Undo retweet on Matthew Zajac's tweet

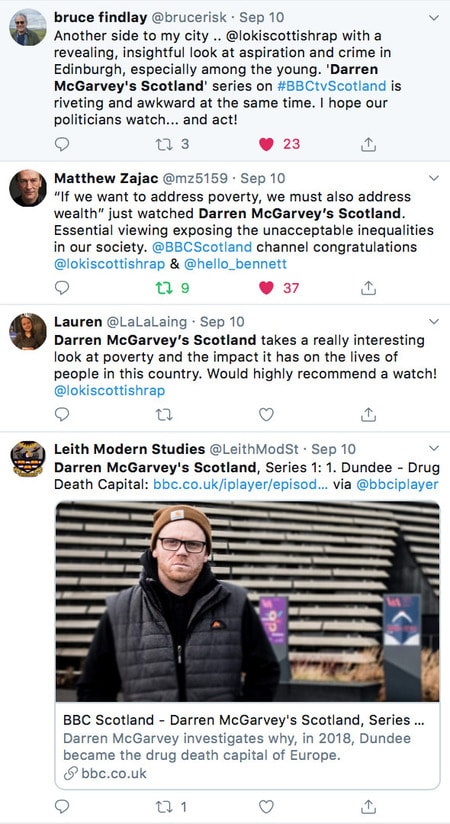165,287
